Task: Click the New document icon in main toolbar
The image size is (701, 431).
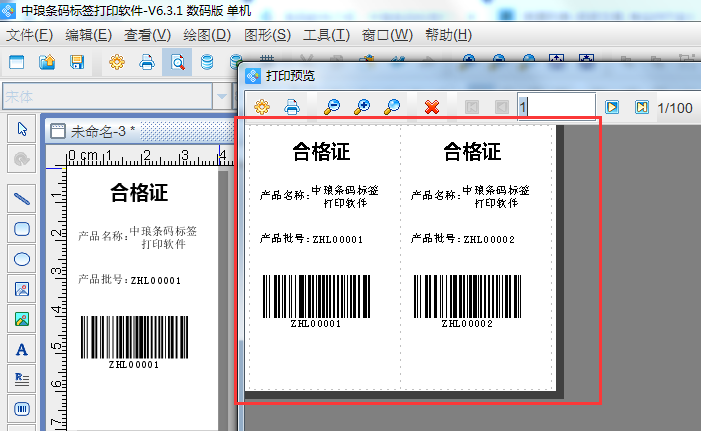Action: coord(16,63)
